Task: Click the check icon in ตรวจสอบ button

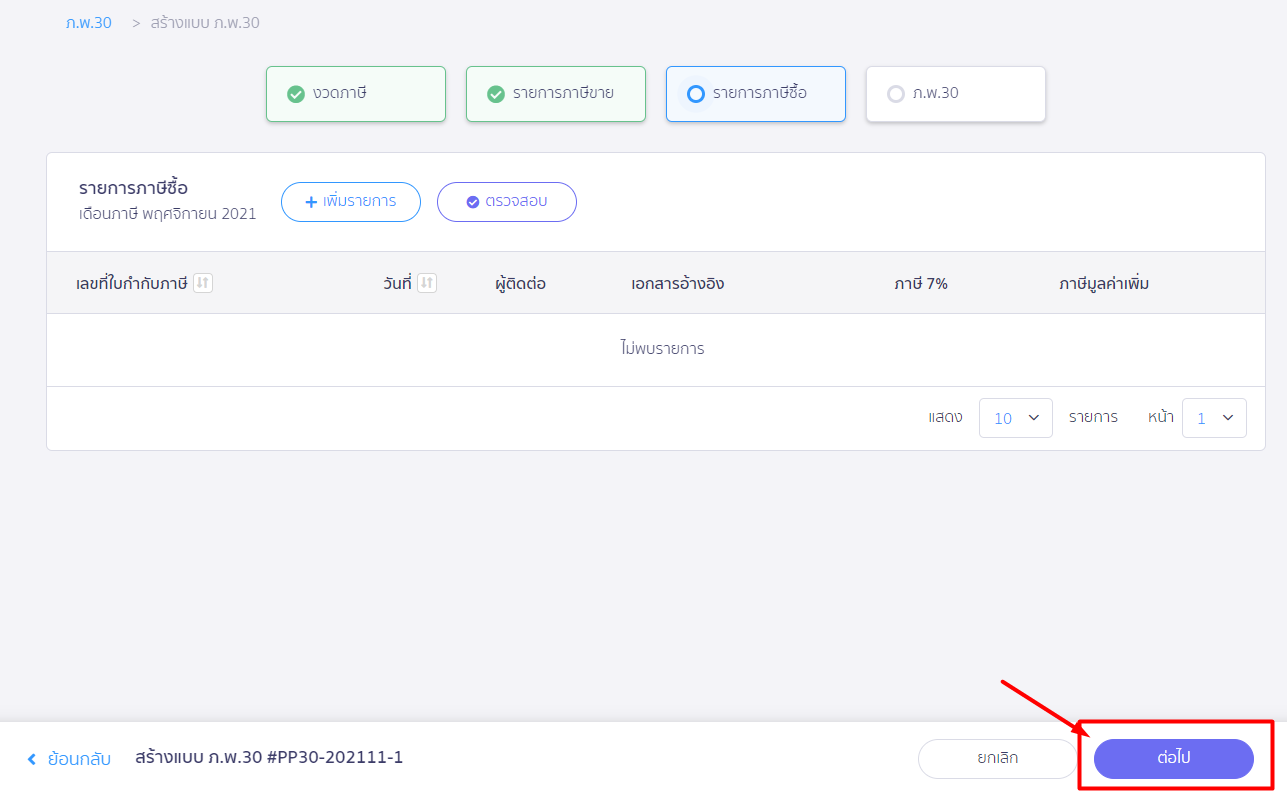Action: tap(473, 202)
